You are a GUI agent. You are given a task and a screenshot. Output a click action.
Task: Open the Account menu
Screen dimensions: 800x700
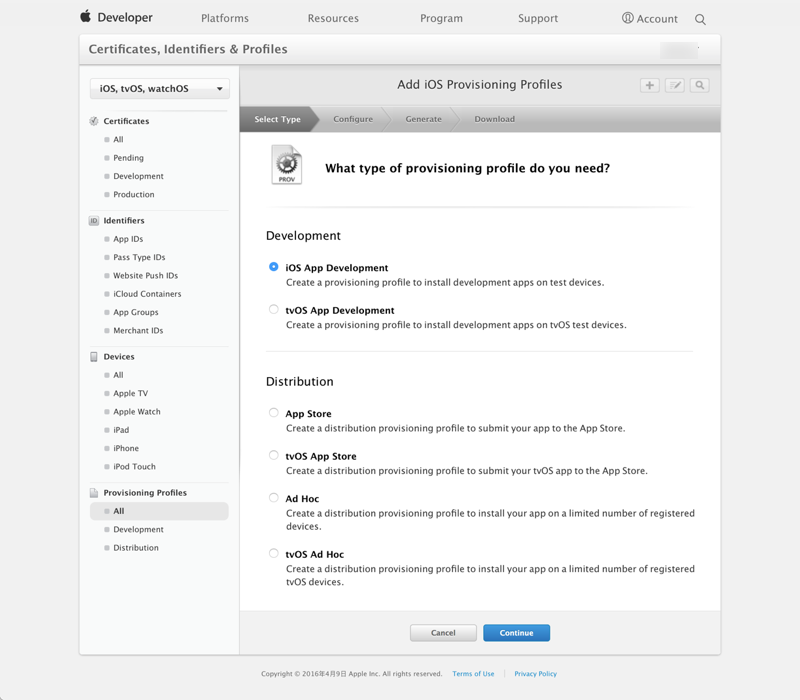tap(650, 18)
